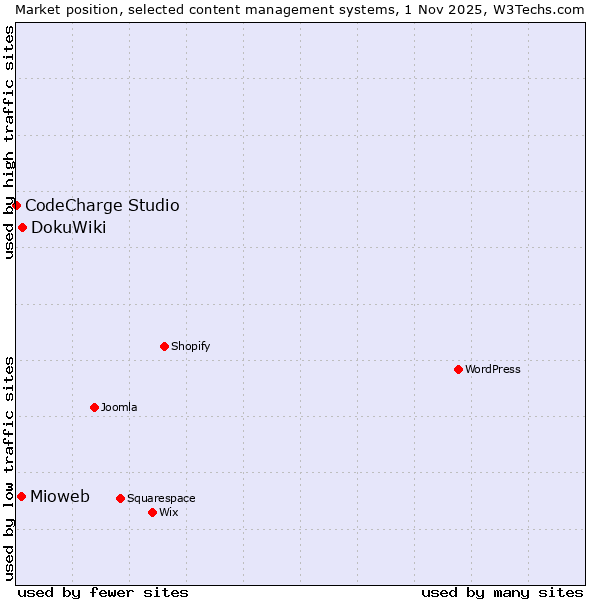Click the Joomla red diamond marker
This screenshot has height=600, width=600.
[x=94, y=407]
